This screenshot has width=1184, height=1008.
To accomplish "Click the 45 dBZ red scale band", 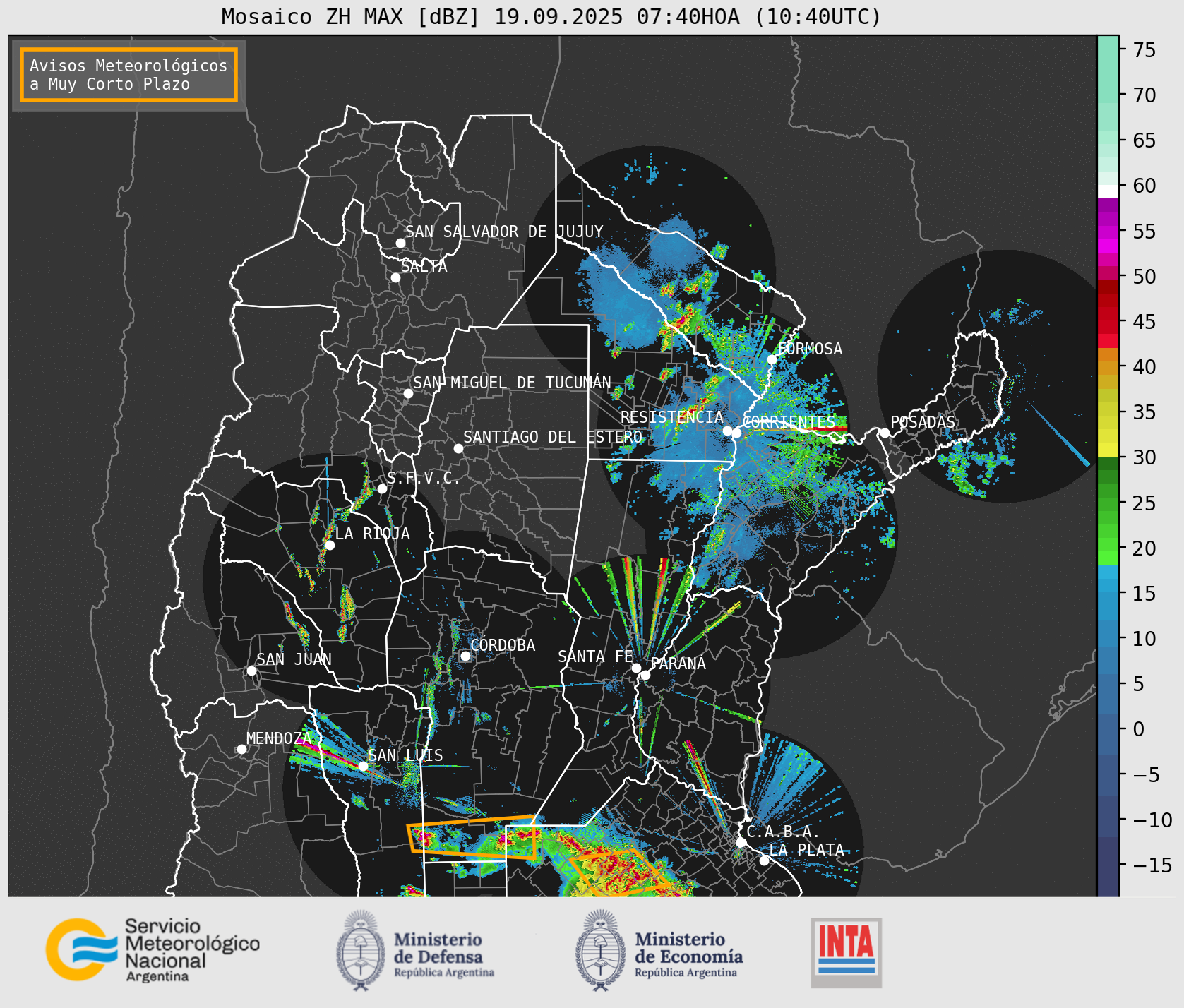I will pos(1108,327).
